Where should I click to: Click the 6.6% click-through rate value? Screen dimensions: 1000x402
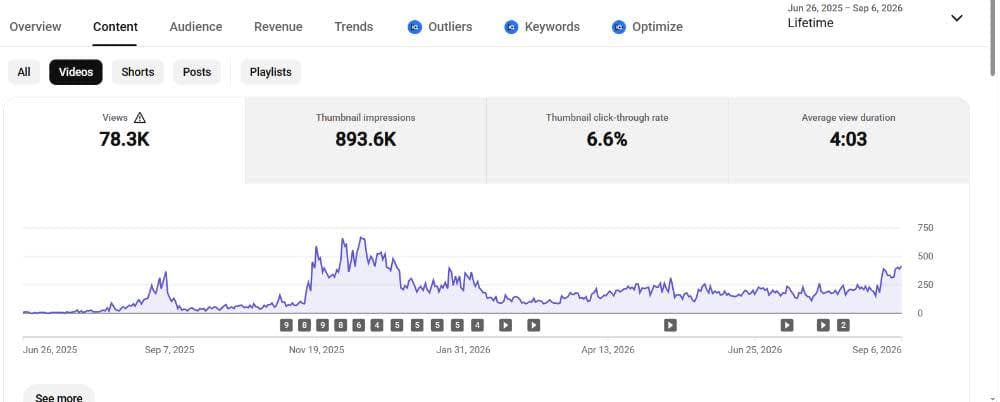[607, 139]
